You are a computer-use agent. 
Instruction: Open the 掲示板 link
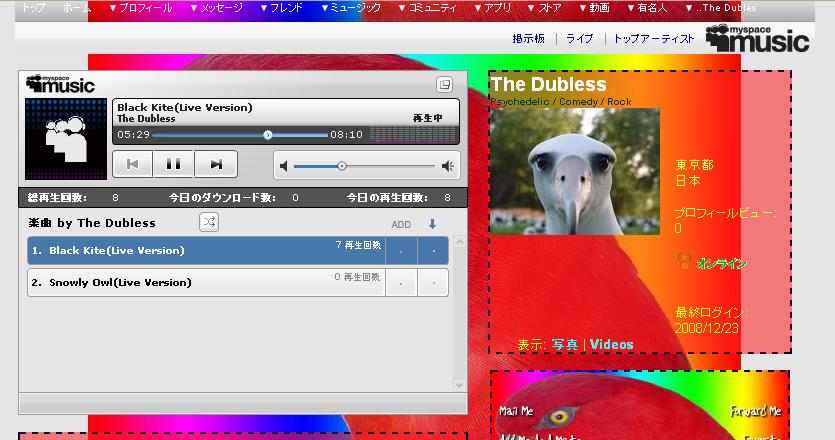click(528, 38)
